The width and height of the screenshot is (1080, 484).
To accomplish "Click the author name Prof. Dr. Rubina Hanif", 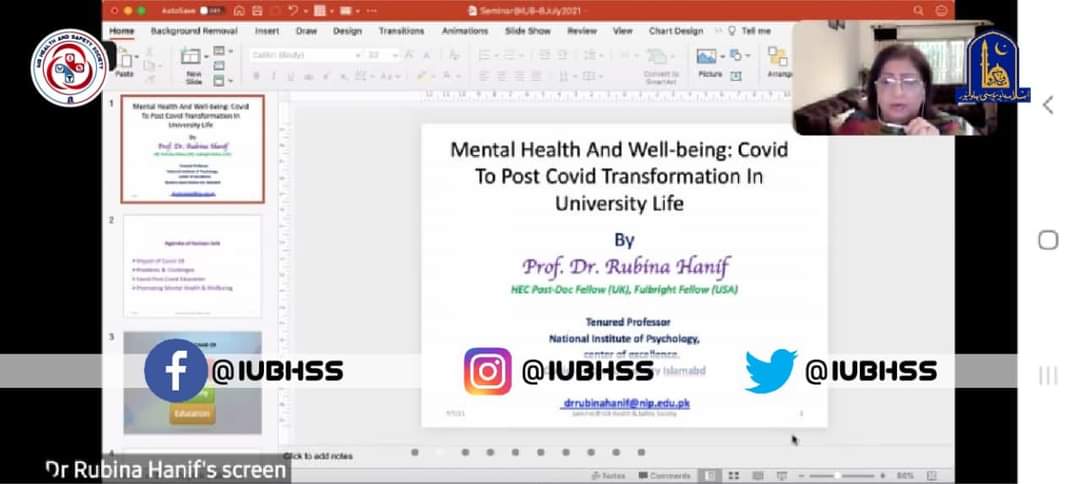I will pyautogui.click(x=625, y=266).
